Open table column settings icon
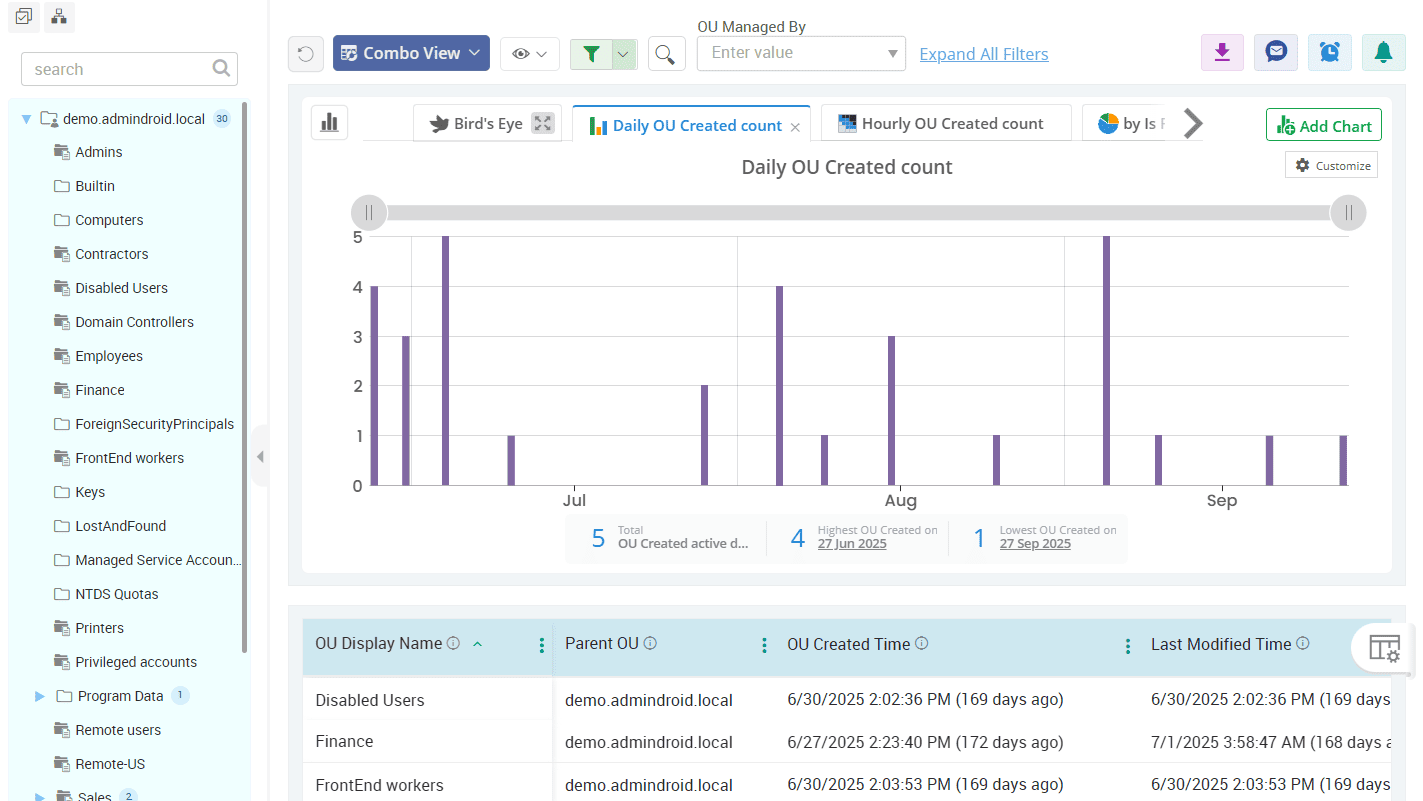Image resolution: width=1423 pixels, height=801 pixels. pyautogui.click(x=1384, y=648)
